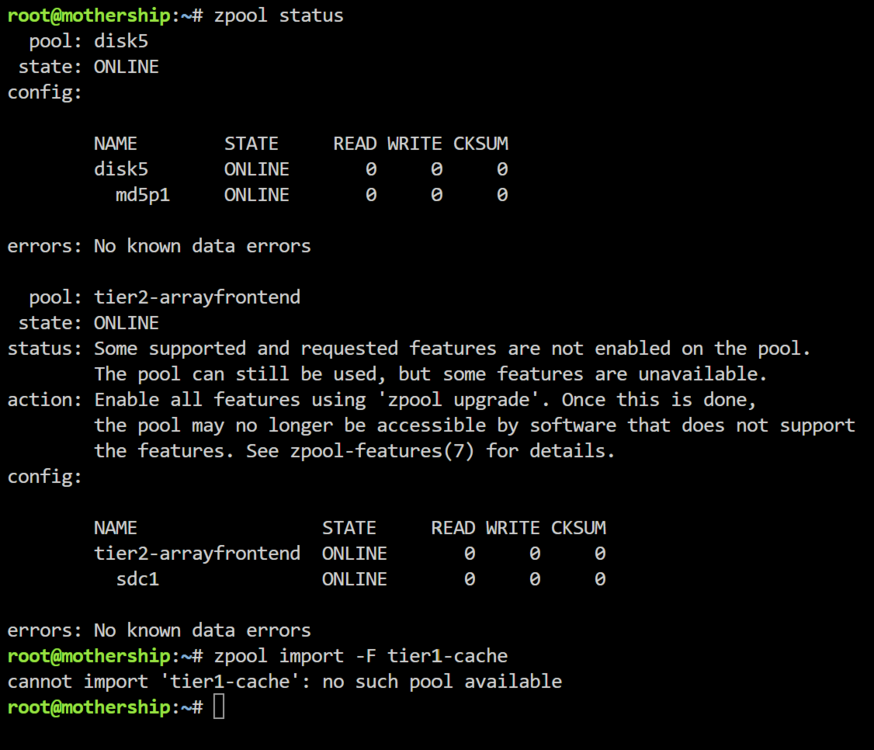Click the CKSUM header in disk5 table
The height and width of the screenshot is (750, 874).
point(480,144)
